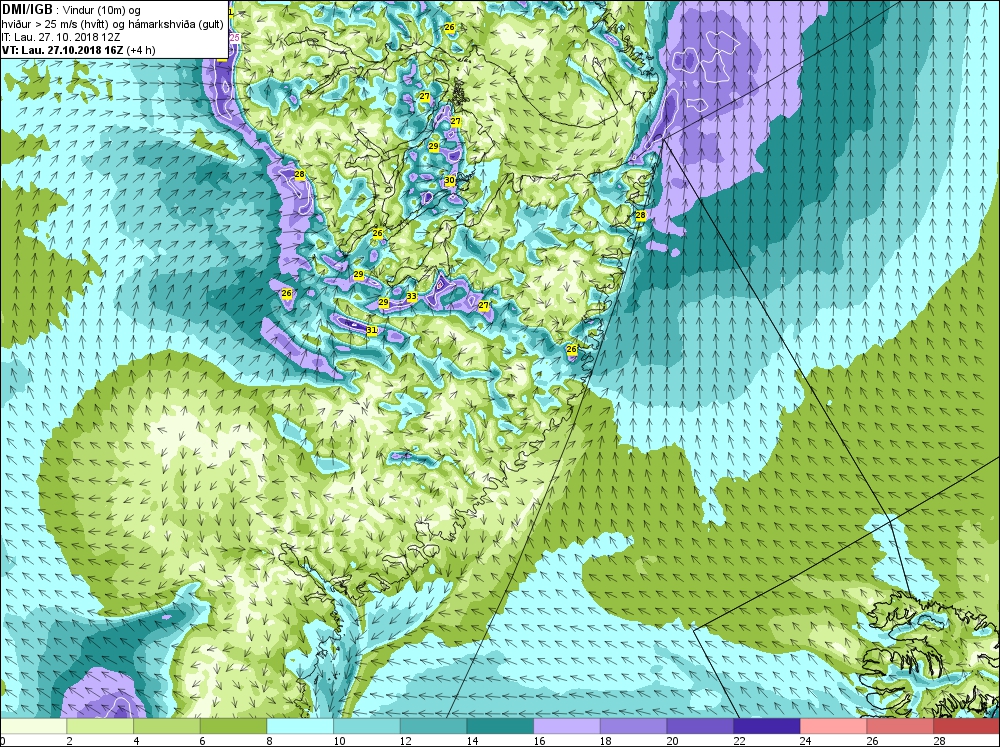
Task: Click the valid time 'VT: Lau. 27.10.2018 16Z (+4 h)'
Action: (x=78, y=50)
